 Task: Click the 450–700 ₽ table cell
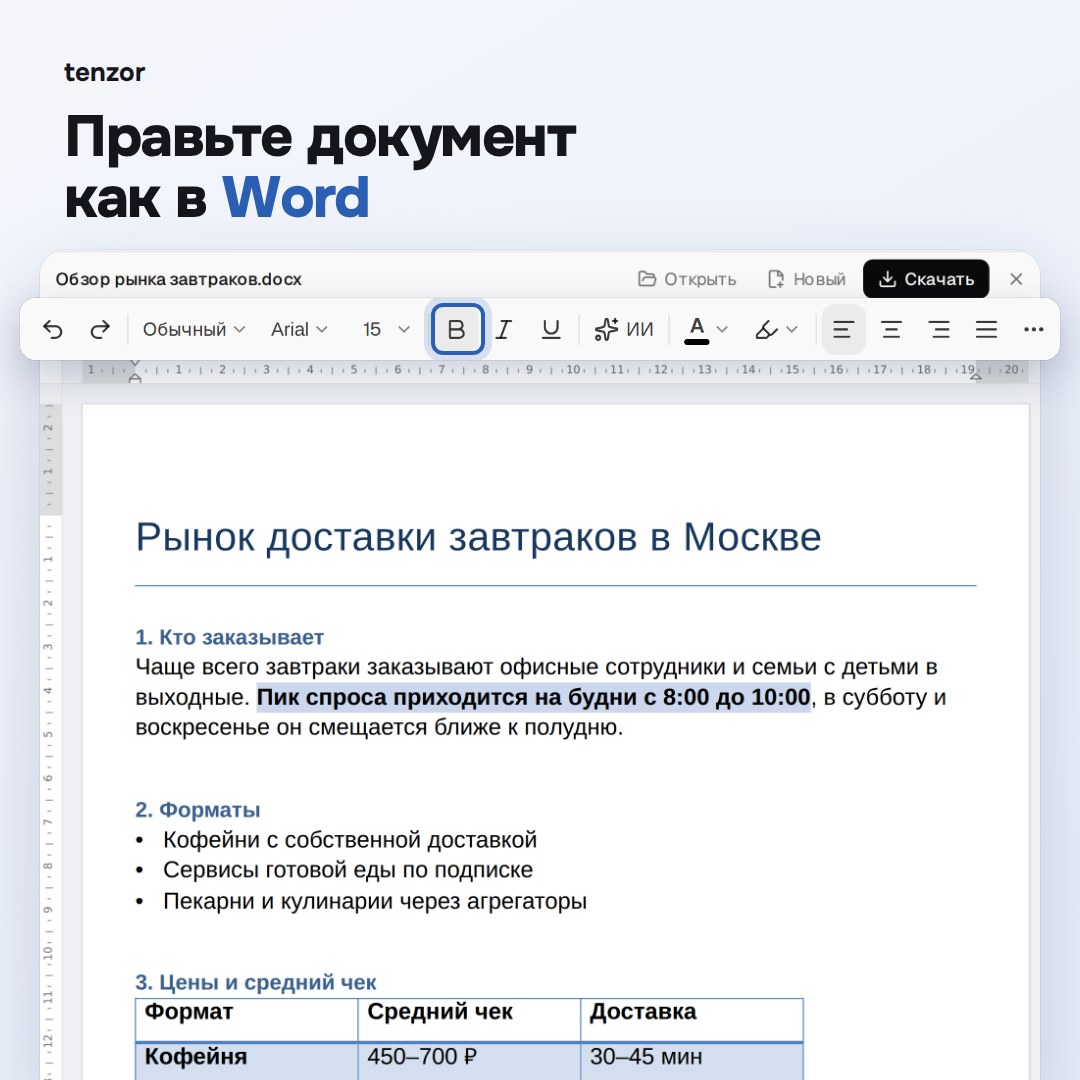469,1061
